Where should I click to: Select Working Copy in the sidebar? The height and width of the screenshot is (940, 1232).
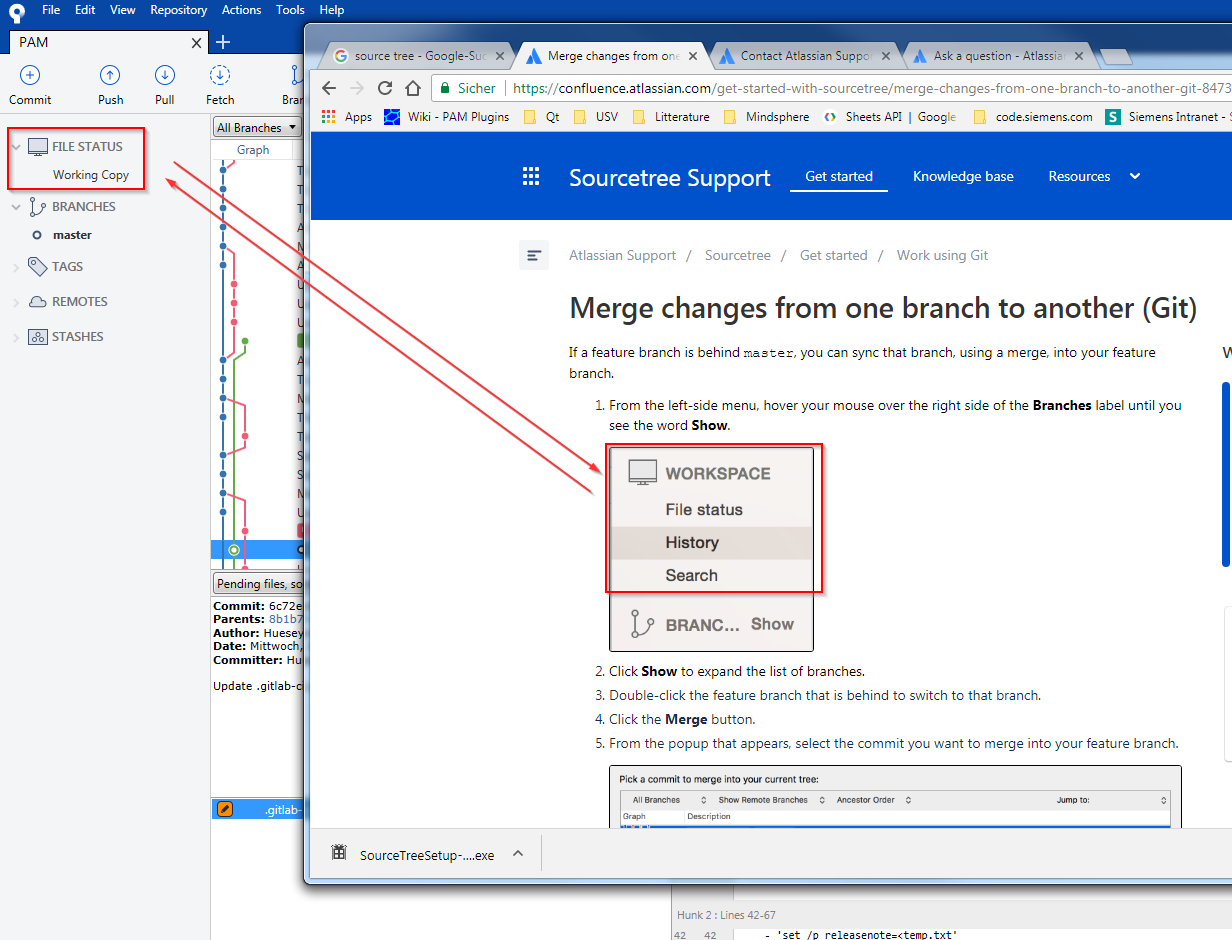[x=91, y=174]
